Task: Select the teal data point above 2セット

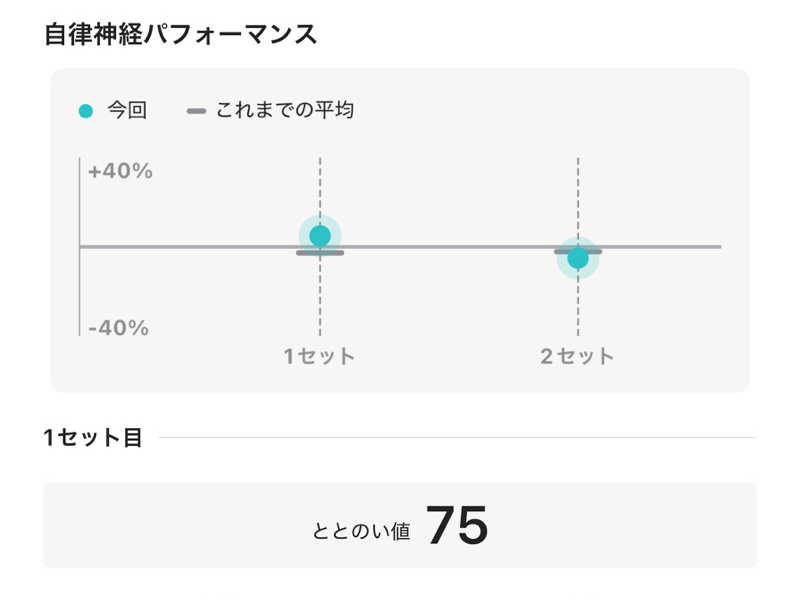Action: pyautogui.click(x=578, y=258)
